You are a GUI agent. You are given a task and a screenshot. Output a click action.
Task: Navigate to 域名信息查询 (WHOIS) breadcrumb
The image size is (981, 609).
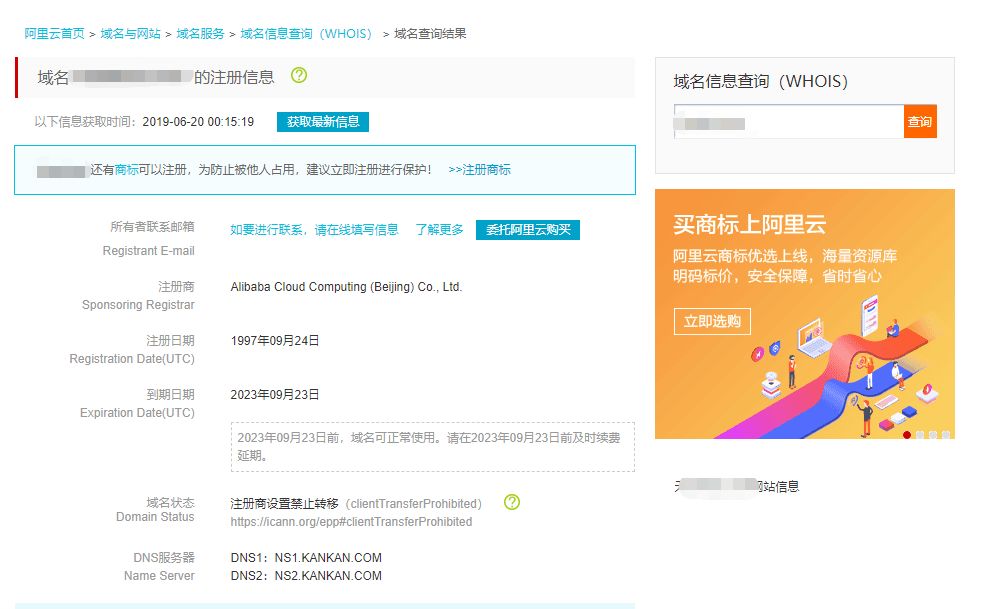(x=309, y=34)
